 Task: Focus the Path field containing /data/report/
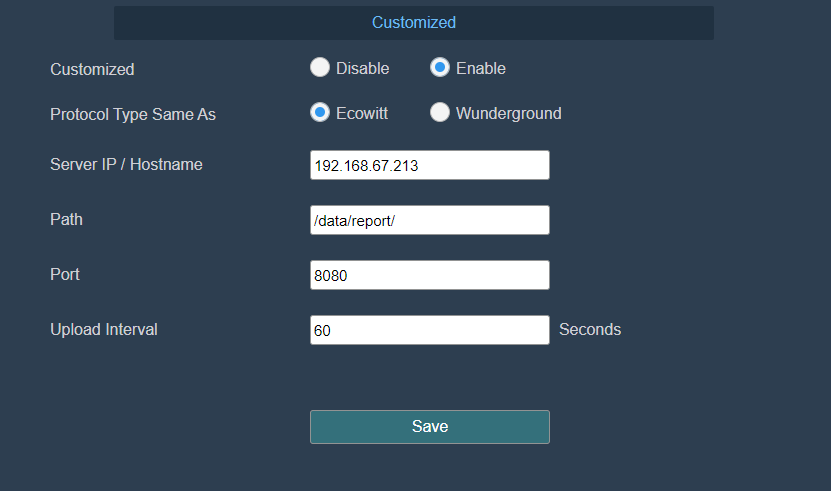(430, 220)
